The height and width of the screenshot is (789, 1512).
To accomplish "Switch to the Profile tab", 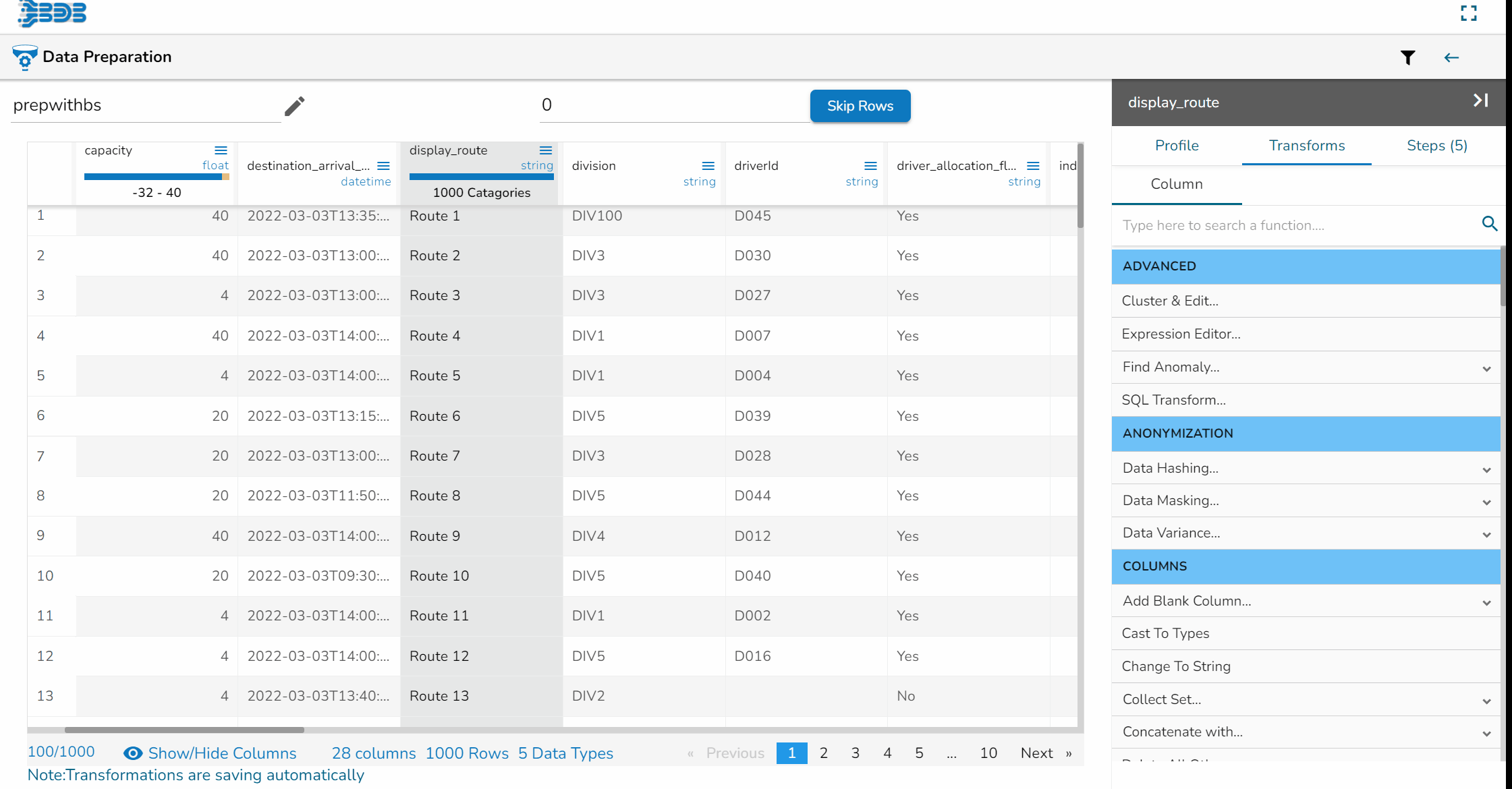I will coord(1177,146).
